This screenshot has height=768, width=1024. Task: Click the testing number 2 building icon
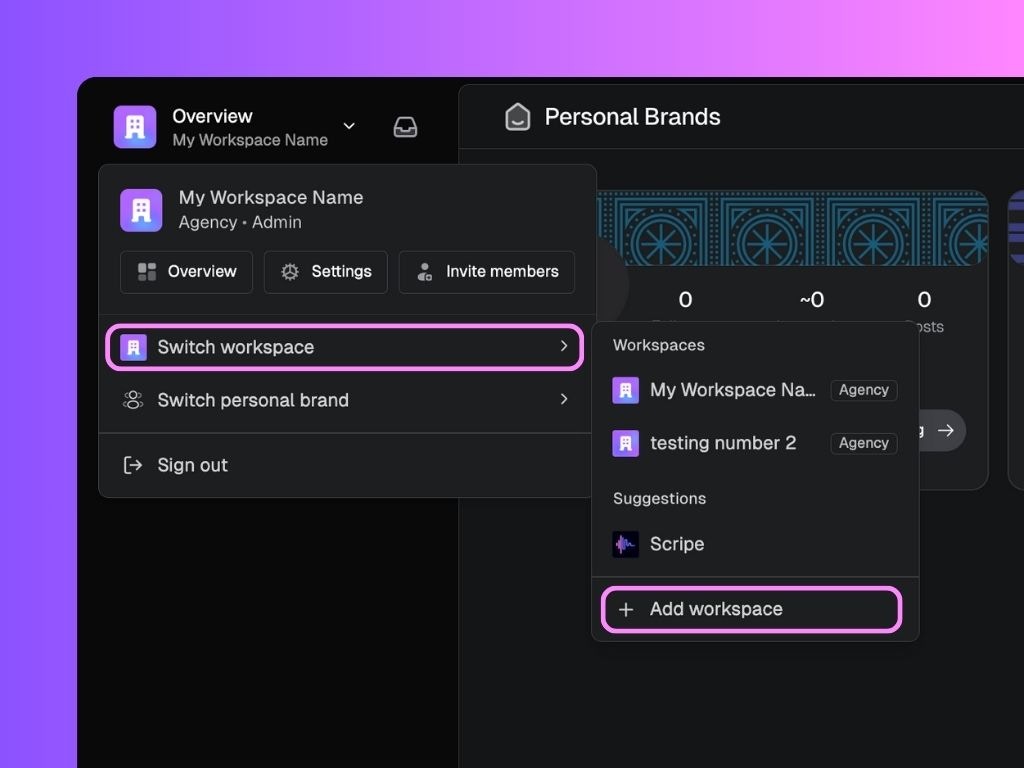click(625, 443)
